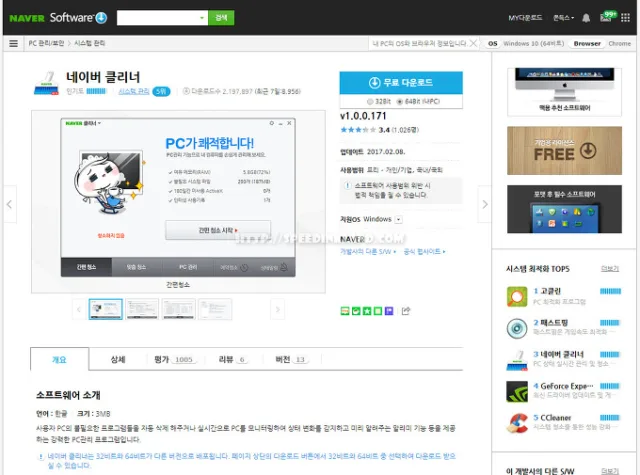
Task: Open the search box dropdown arrow
Action: 202,18
